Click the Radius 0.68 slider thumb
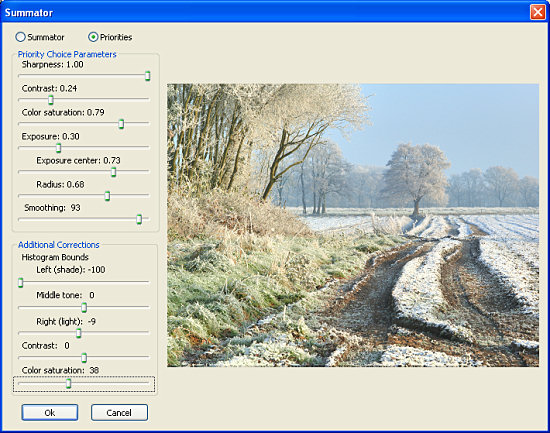The height and width of the screenshot is (433, 550). [x=107, y=195]
